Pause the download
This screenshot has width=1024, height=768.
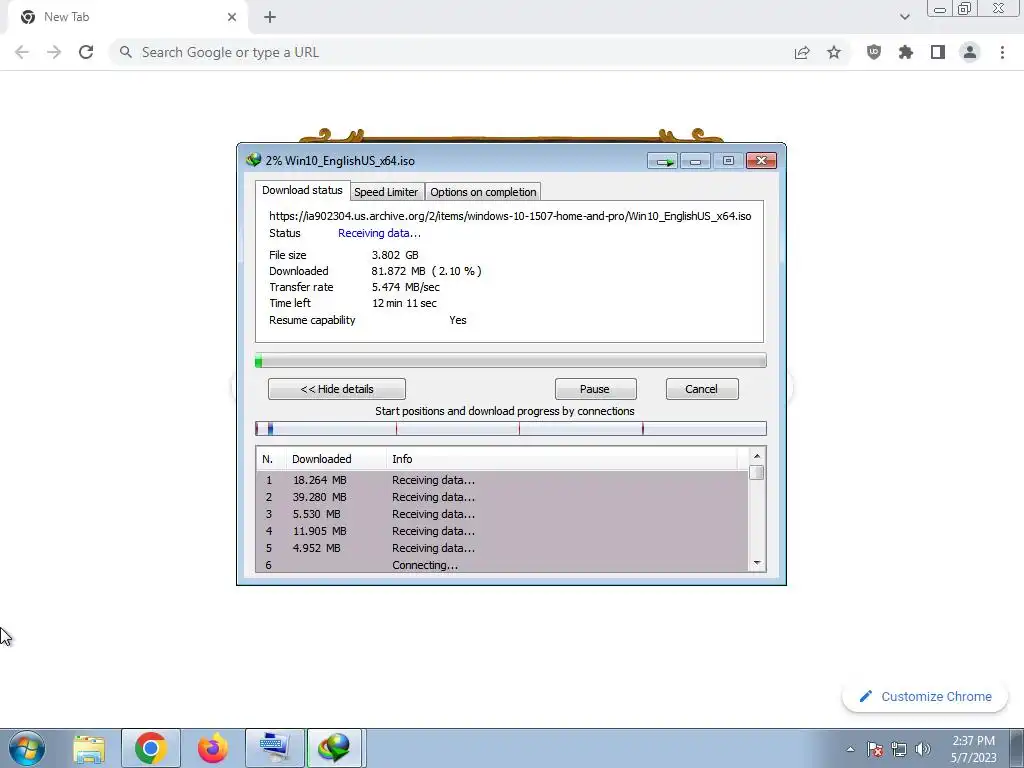click(x=595, y=389)
